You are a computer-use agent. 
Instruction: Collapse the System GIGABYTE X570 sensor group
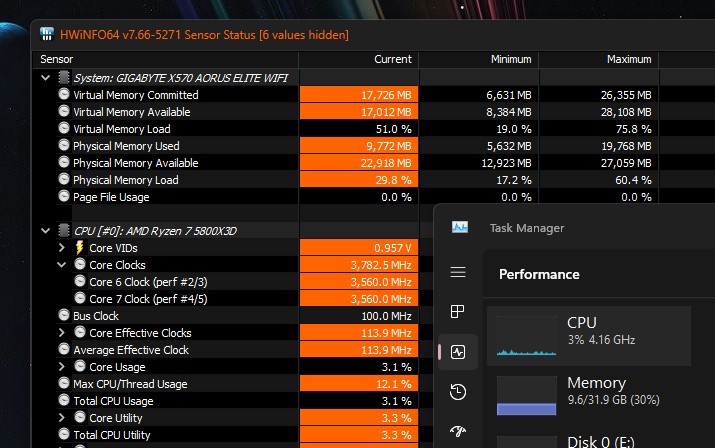click(46, 78)
